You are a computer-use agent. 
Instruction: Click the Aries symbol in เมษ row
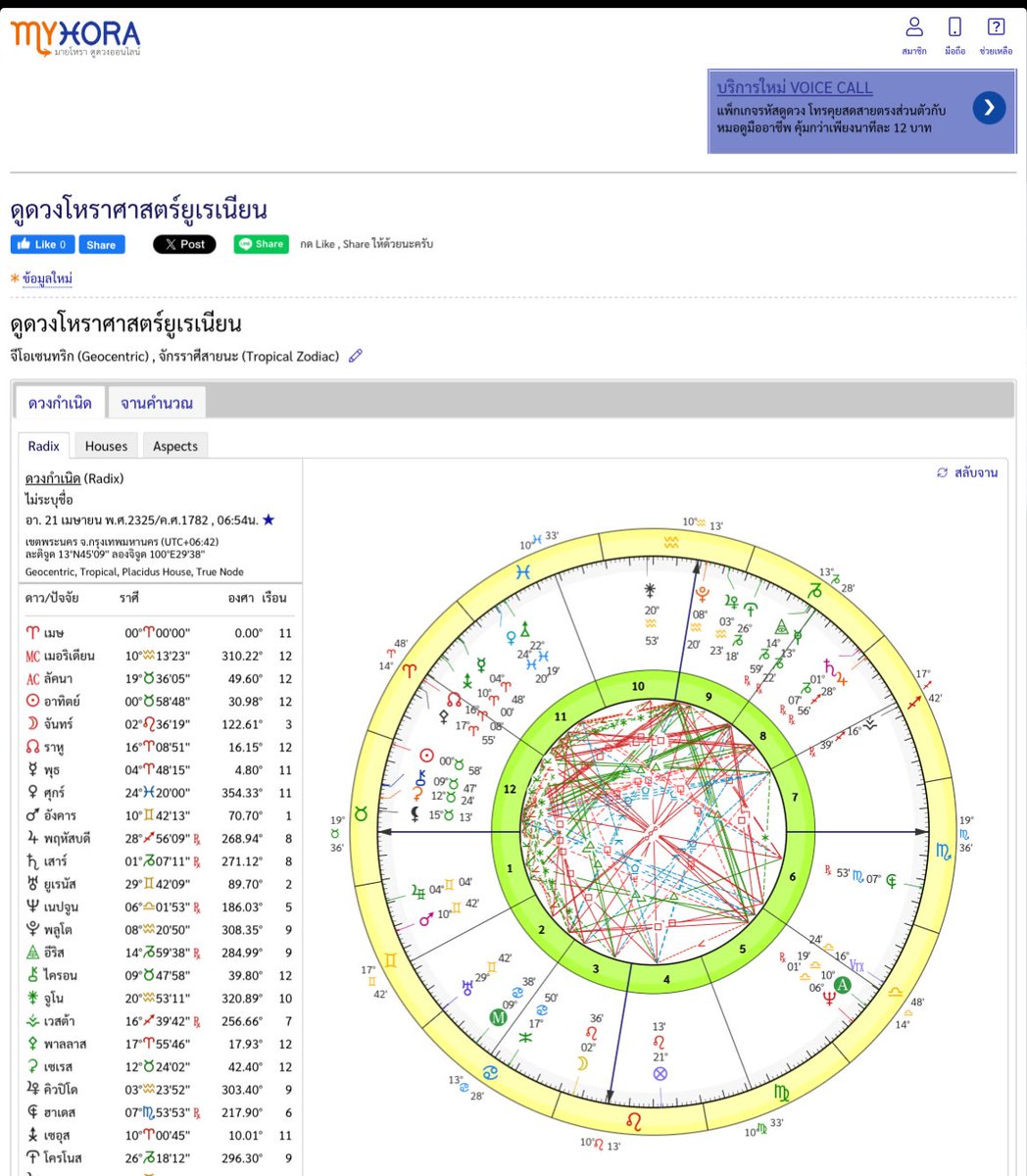point(32,633)
